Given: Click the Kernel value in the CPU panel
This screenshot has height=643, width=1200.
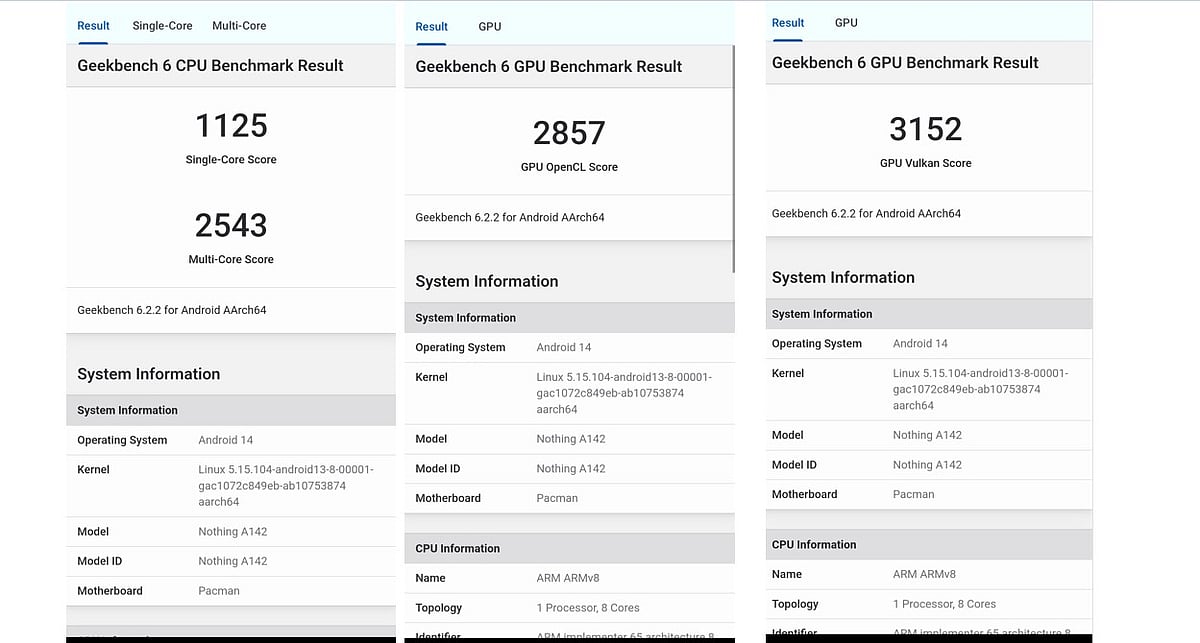Looking at the screenshot, I should coord(285,485).
